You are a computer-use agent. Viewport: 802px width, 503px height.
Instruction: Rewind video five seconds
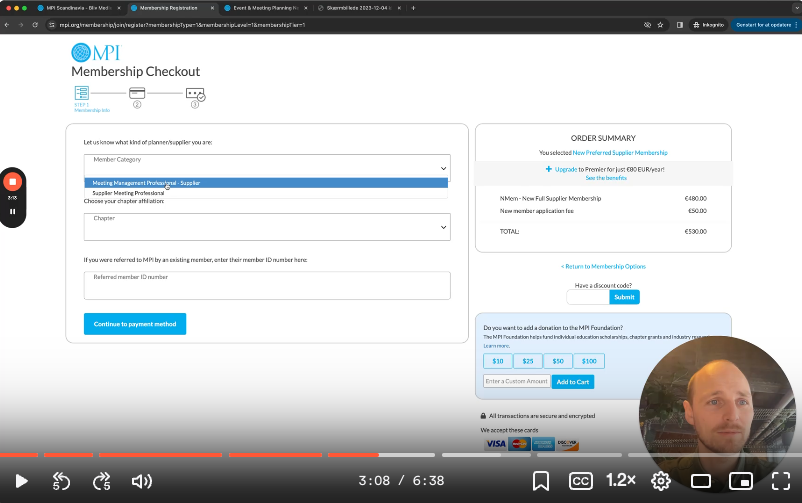(61, 481)
